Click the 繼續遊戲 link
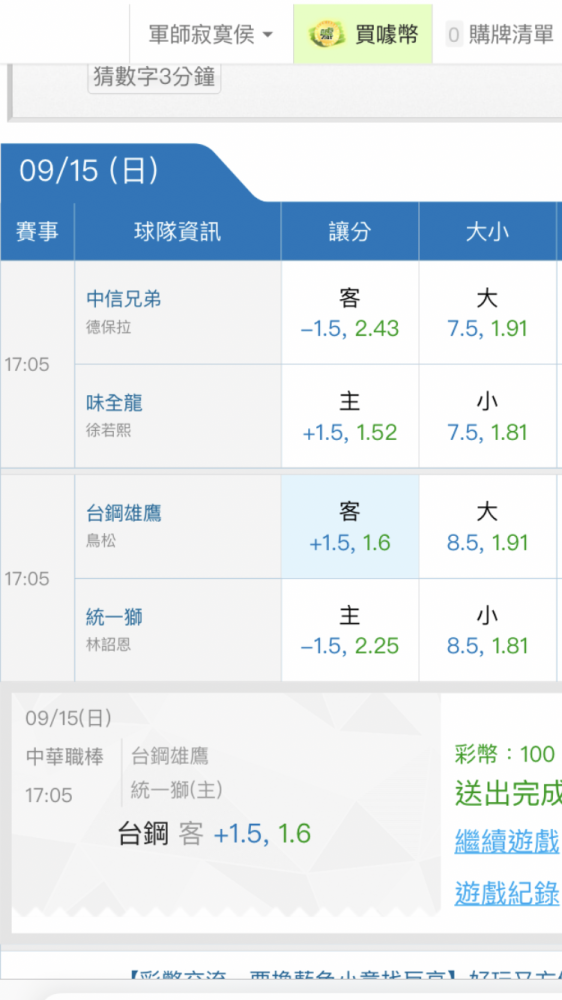This screenshot has width=562, height=1000. point(507,841)
